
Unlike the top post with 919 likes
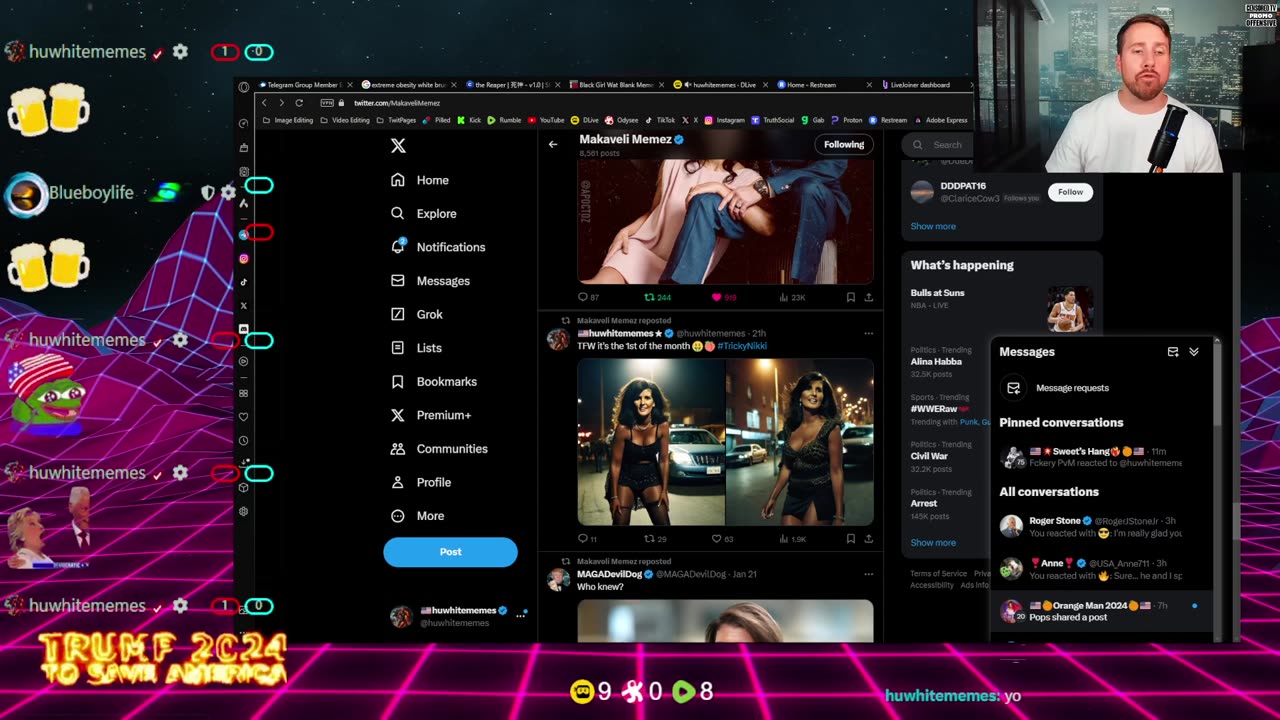[724, 297]
